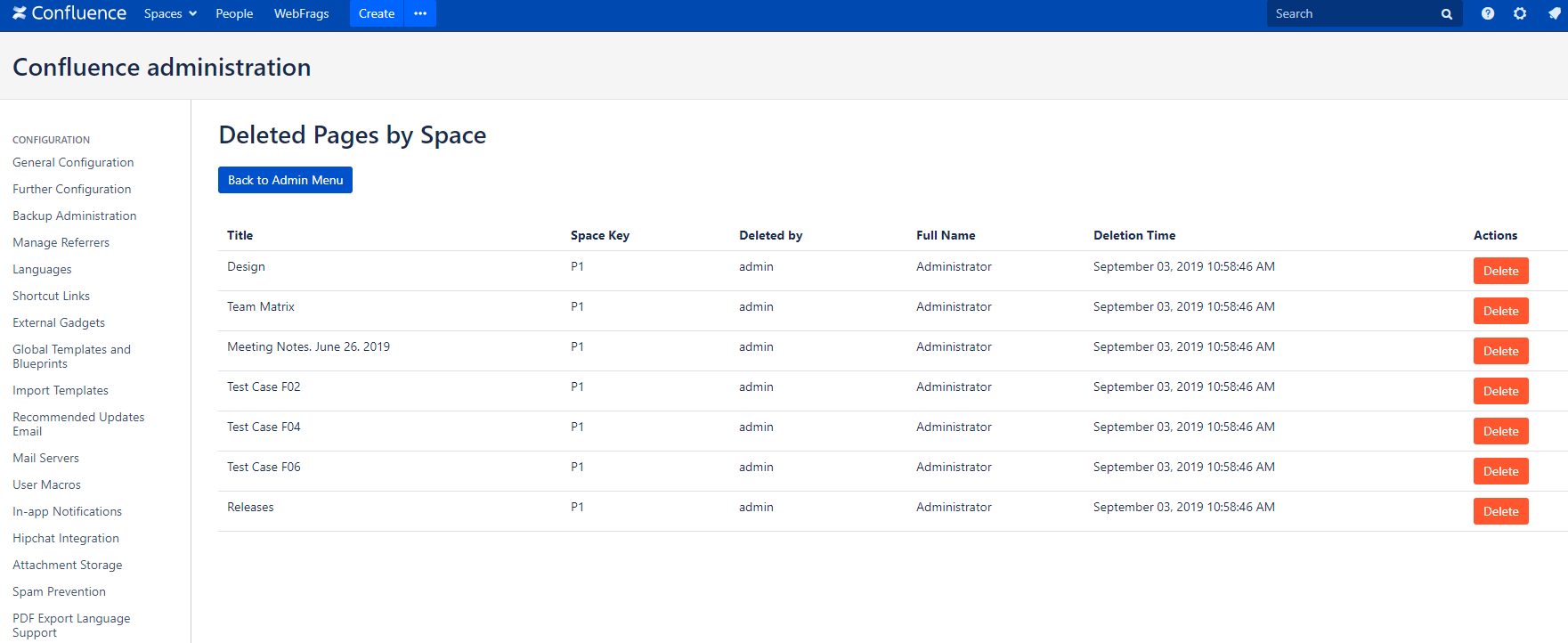Click the search magnifier icon
This screenshot has width=1568, height=643.
1447,14
